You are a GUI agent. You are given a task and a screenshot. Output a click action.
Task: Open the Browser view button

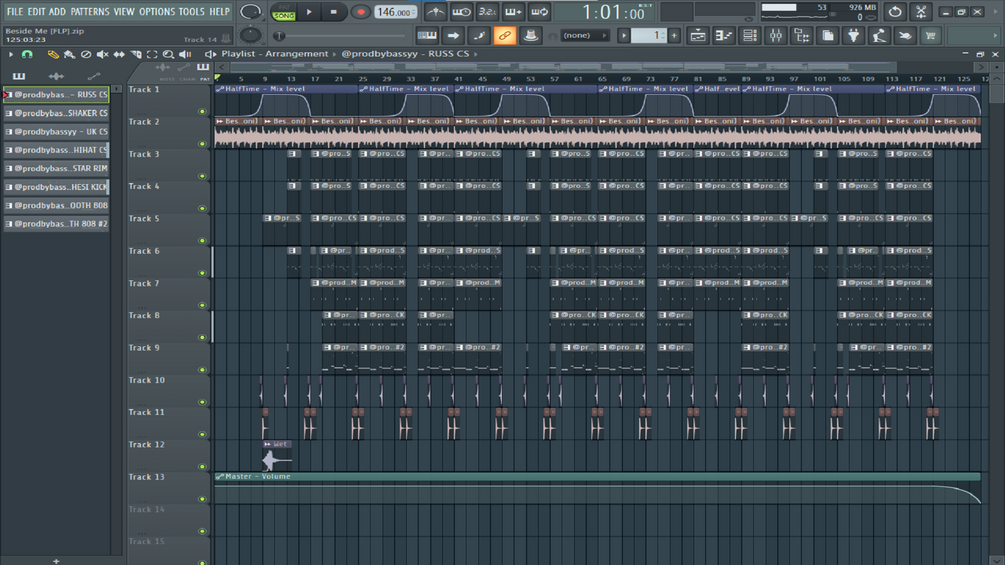tap(802, 35)
